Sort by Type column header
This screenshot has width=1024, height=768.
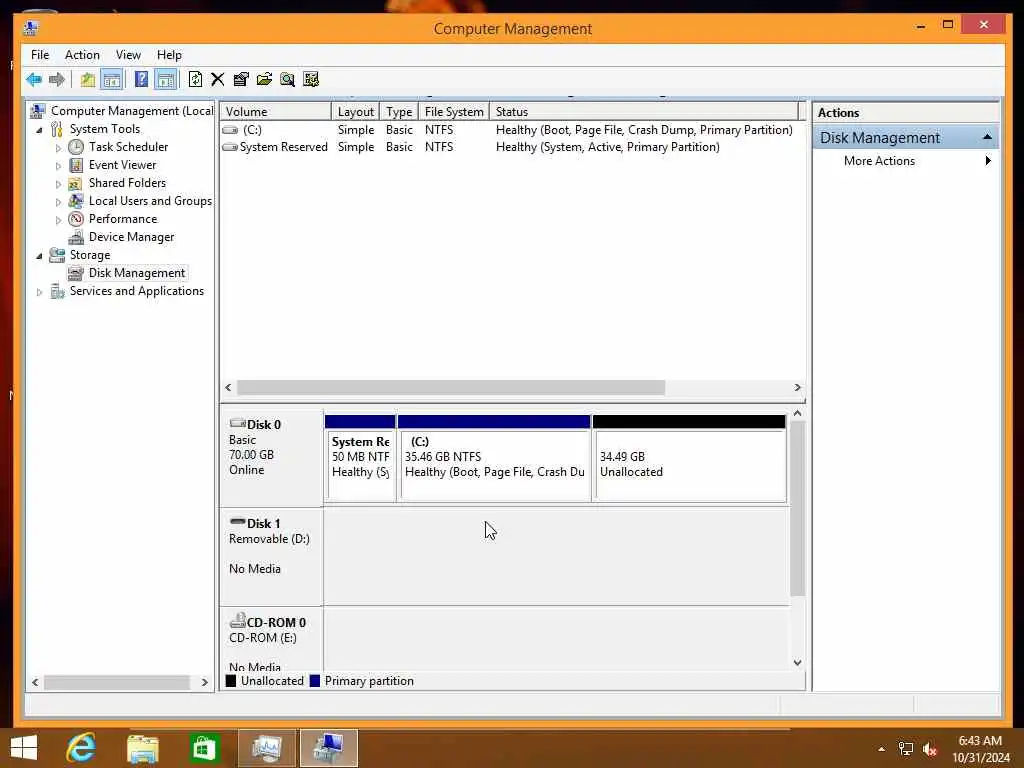tap(398, 112)
